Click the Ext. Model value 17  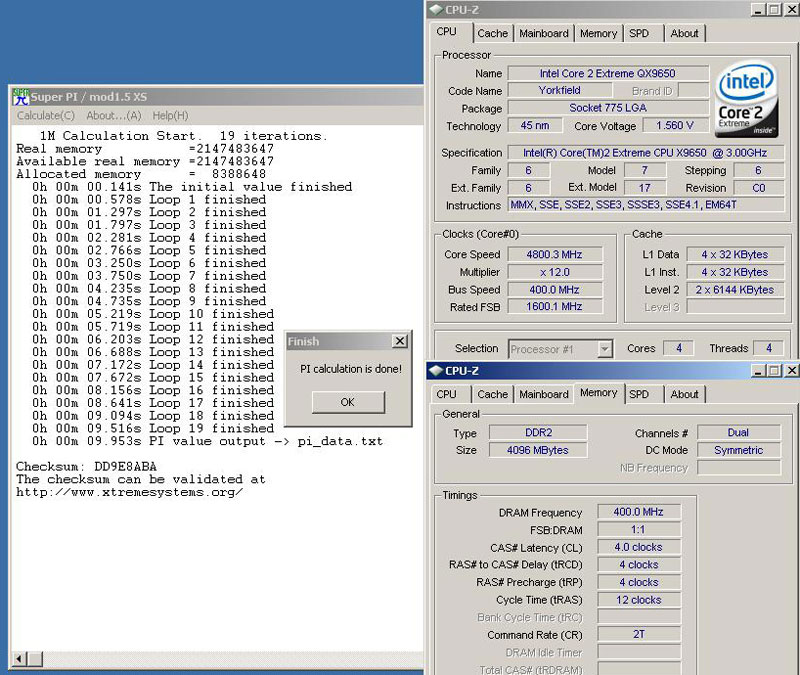point(645,188)
